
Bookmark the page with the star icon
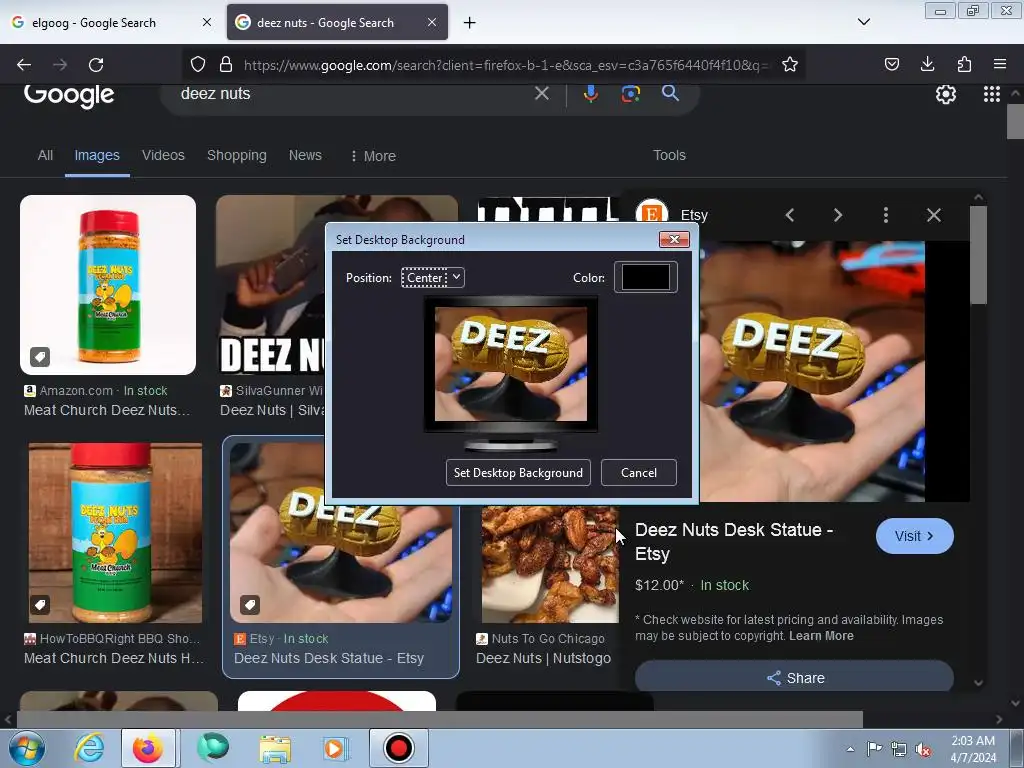tap(790, 64)
